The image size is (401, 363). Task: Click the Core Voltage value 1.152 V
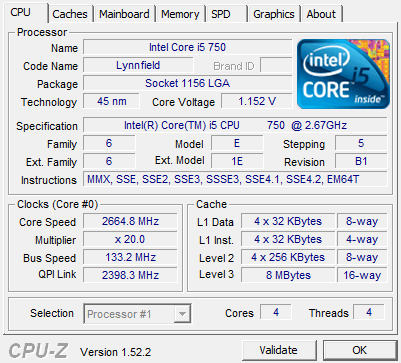click(x=257, y=101)
